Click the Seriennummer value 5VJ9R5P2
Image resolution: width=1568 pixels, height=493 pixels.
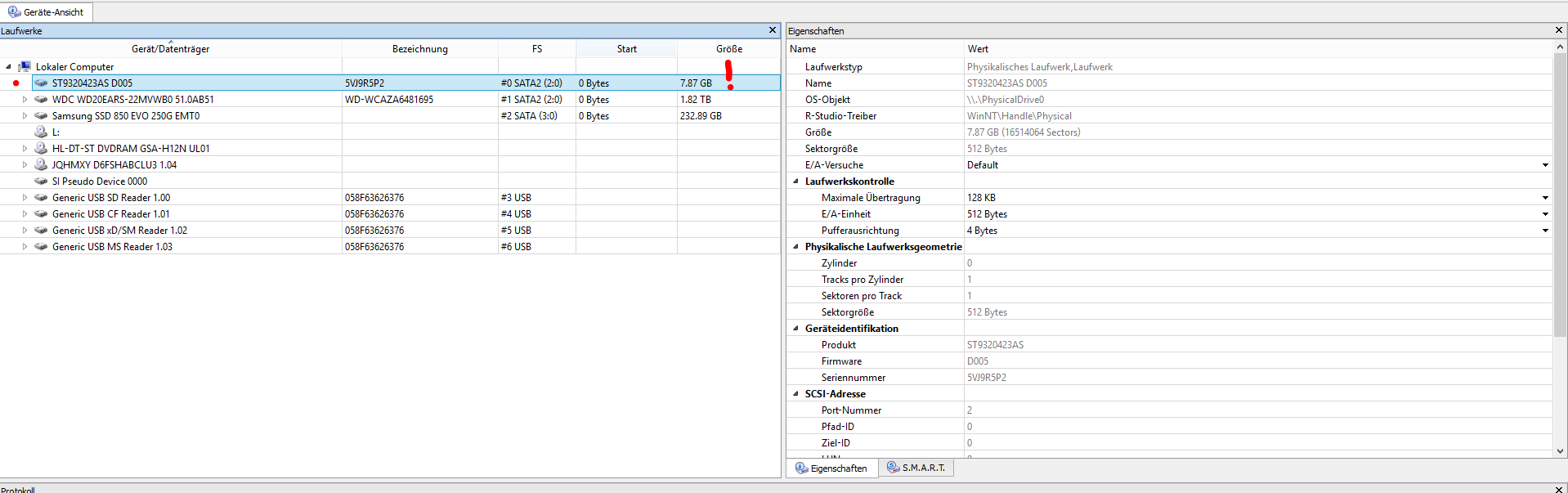coord(987,378)
